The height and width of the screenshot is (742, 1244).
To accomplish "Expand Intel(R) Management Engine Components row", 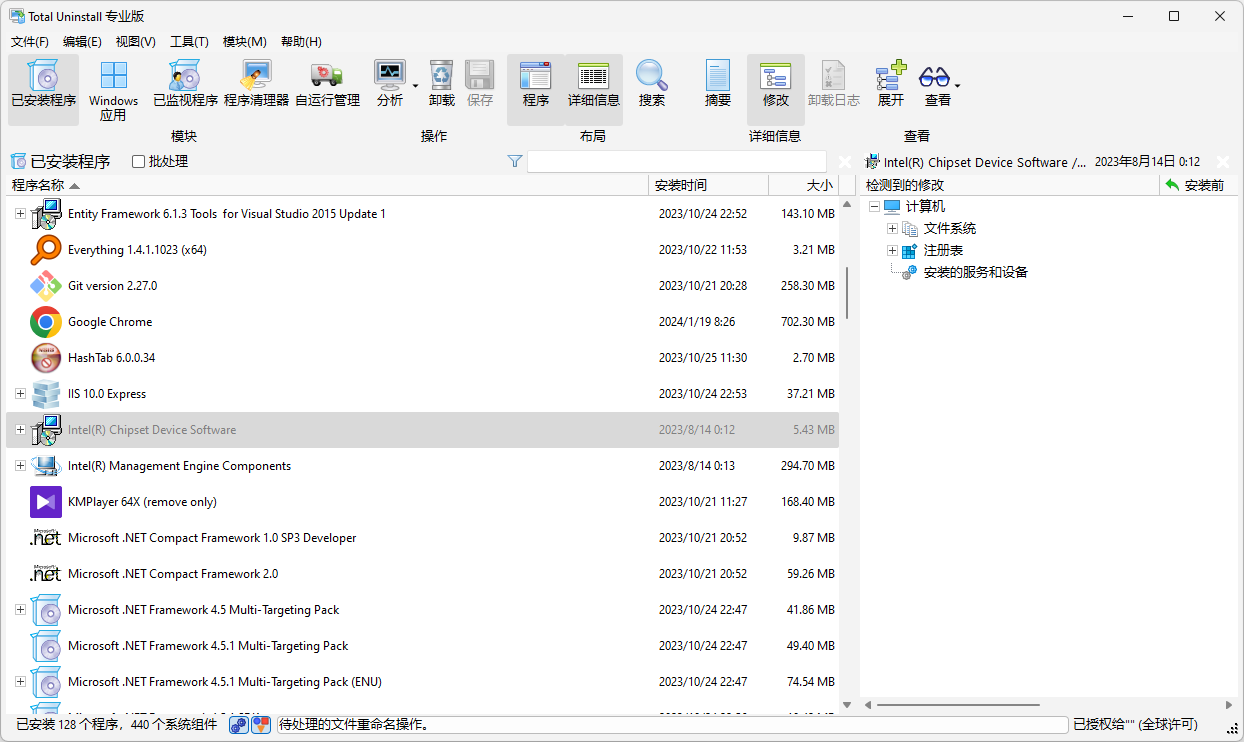I will pos(20,466).
